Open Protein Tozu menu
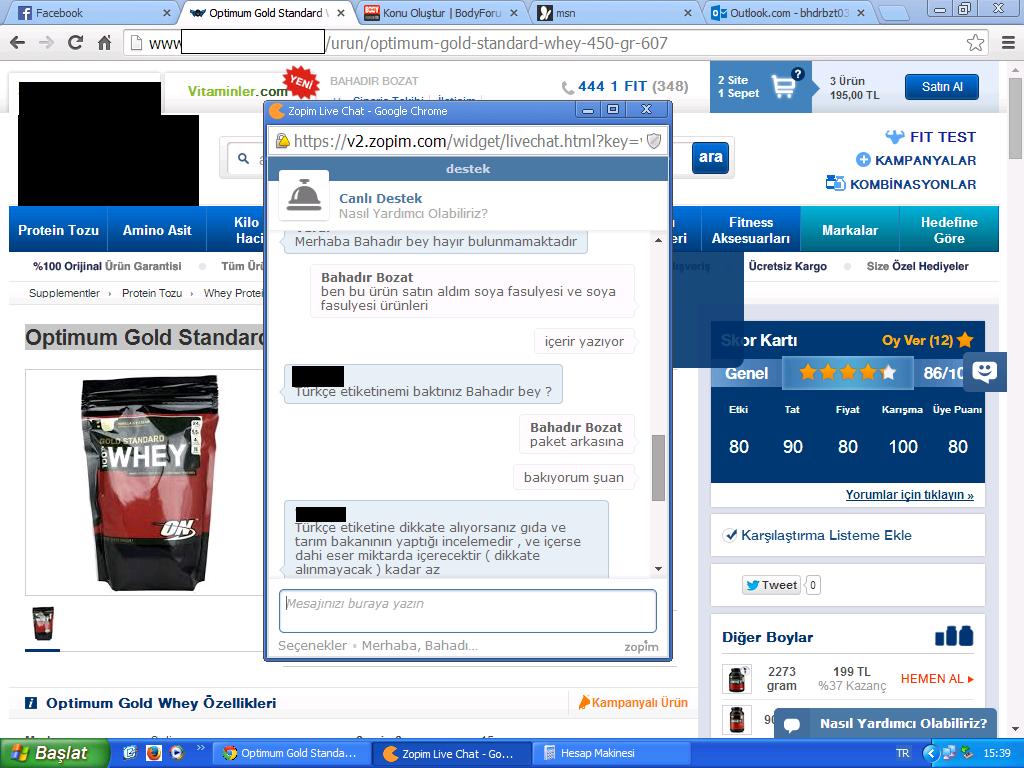The height and width of the screenshot is (768, 1024). point(58,230)
